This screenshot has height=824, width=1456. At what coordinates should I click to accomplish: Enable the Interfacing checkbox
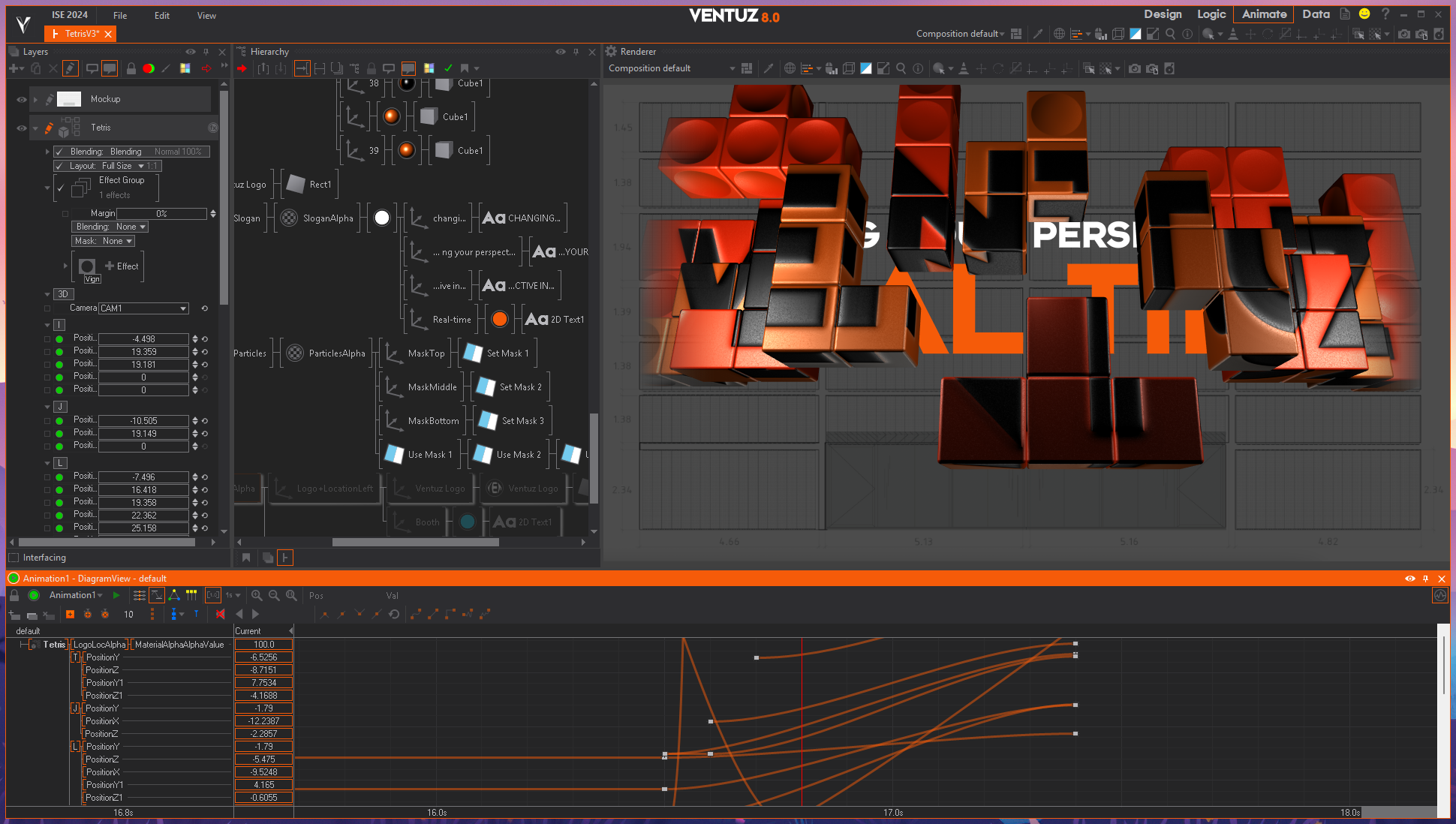tap(14, 558)
